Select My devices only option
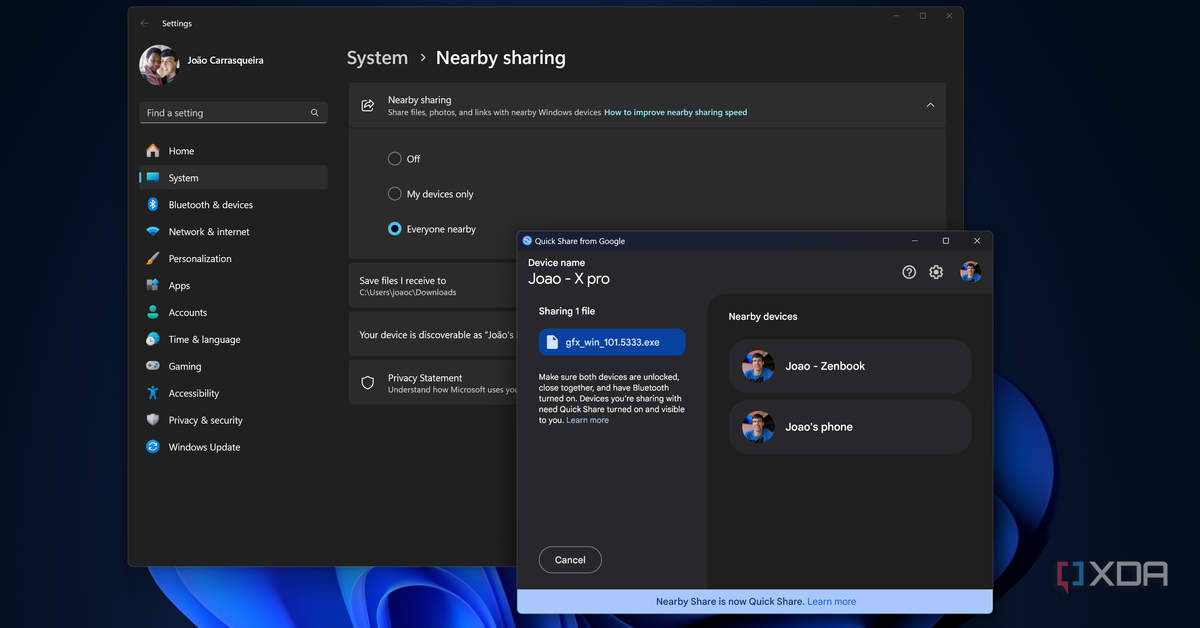The height and width of the screenshot is (628, 1200). 395,194
